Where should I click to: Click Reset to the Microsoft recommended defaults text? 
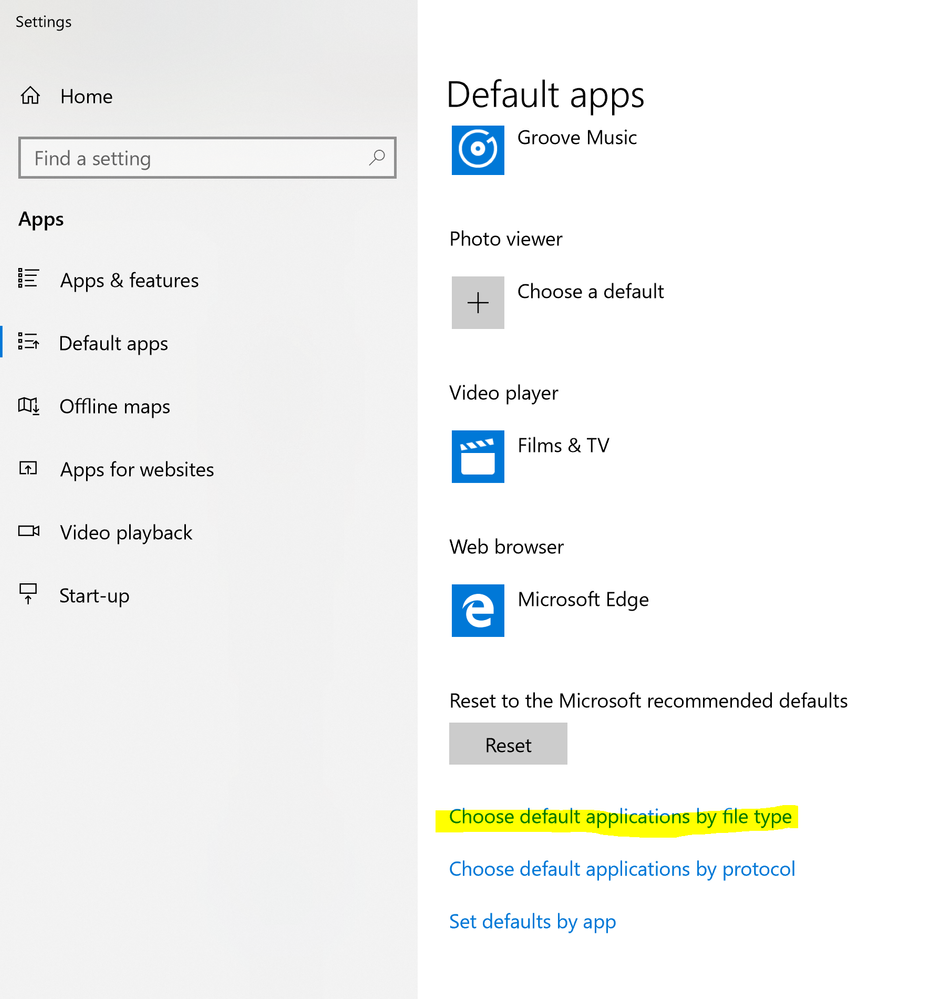click(649, 701)
